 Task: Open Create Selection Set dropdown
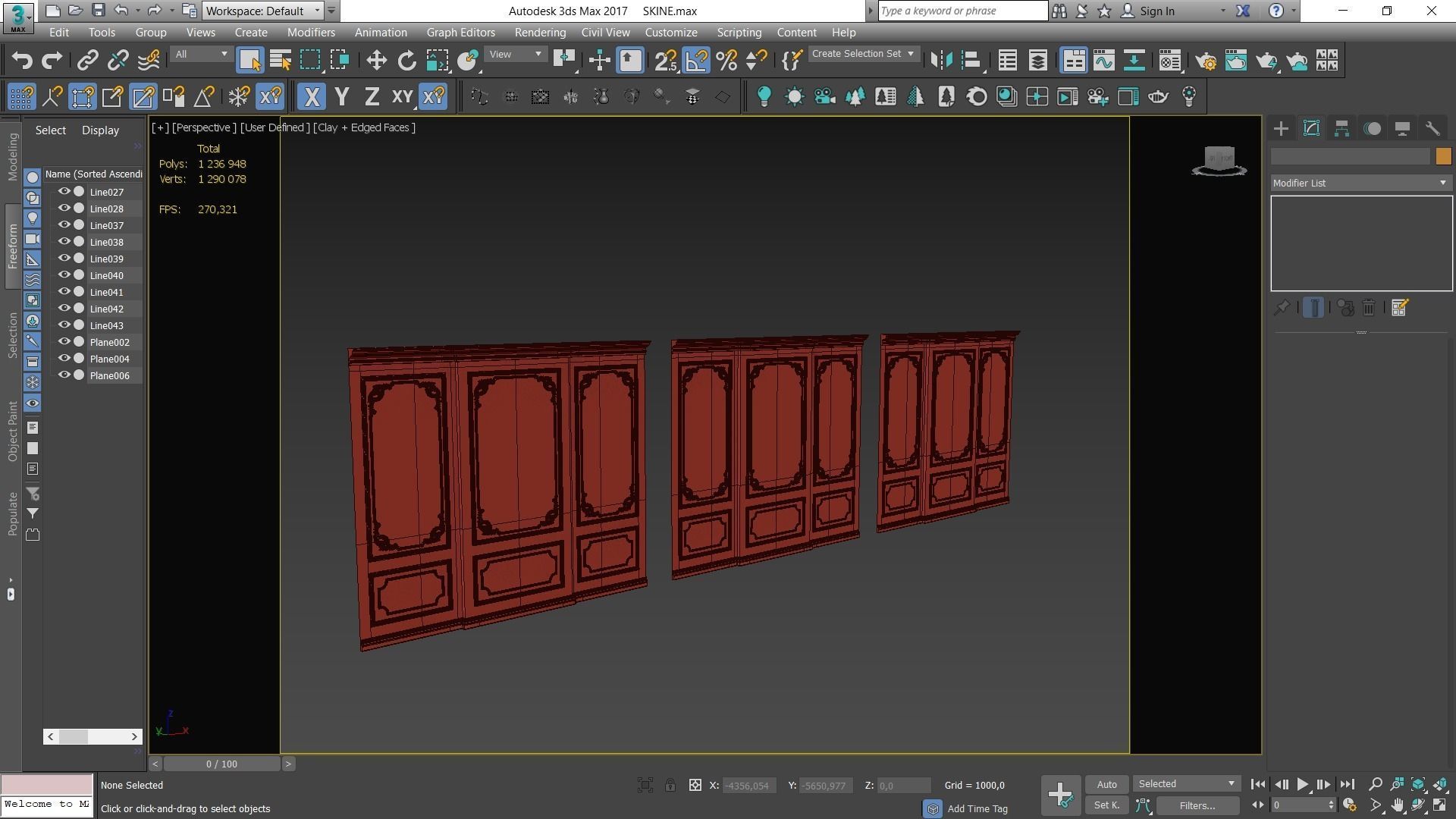(864, 54)
